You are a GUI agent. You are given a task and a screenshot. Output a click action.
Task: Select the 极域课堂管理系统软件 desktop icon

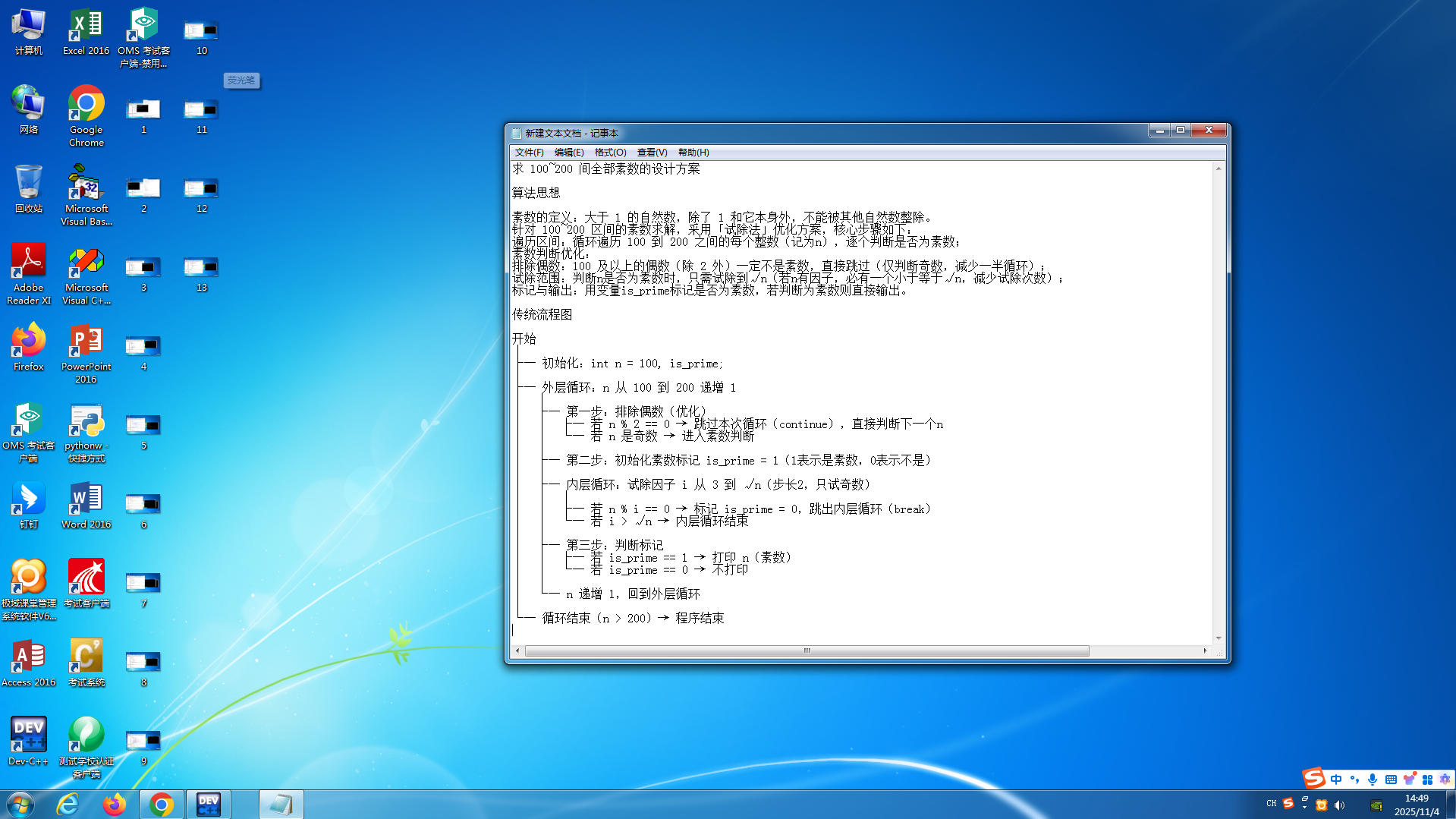pos(29,591)
